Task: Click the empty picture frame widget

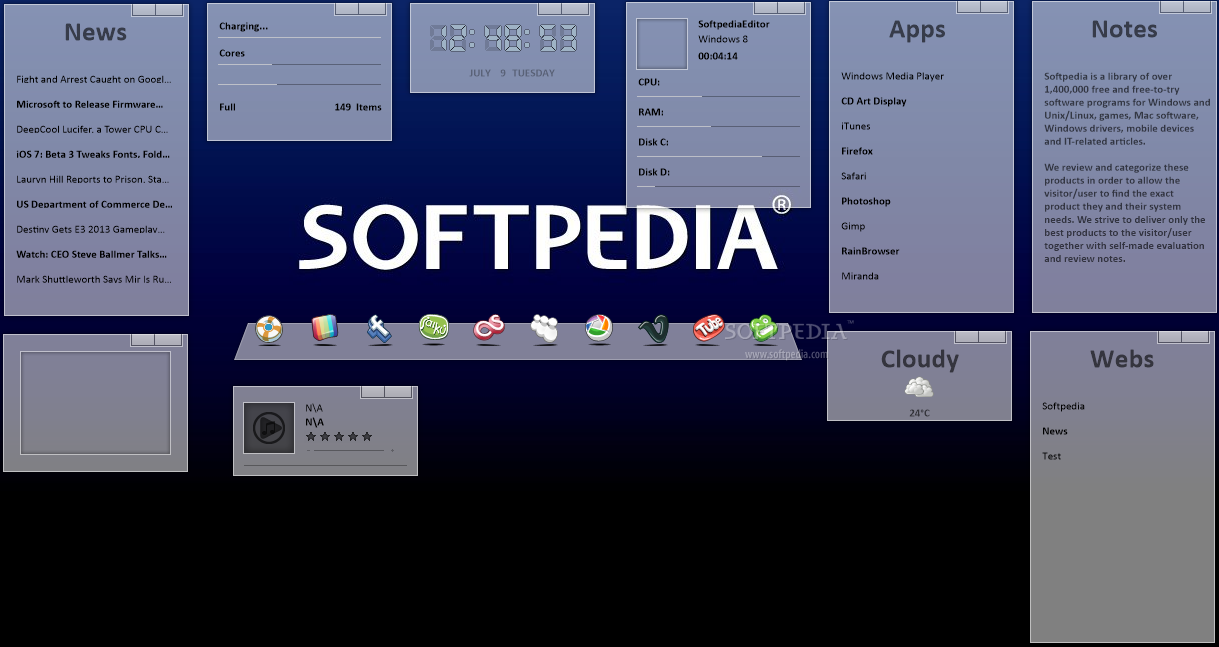Action: [x=95, y=402]
